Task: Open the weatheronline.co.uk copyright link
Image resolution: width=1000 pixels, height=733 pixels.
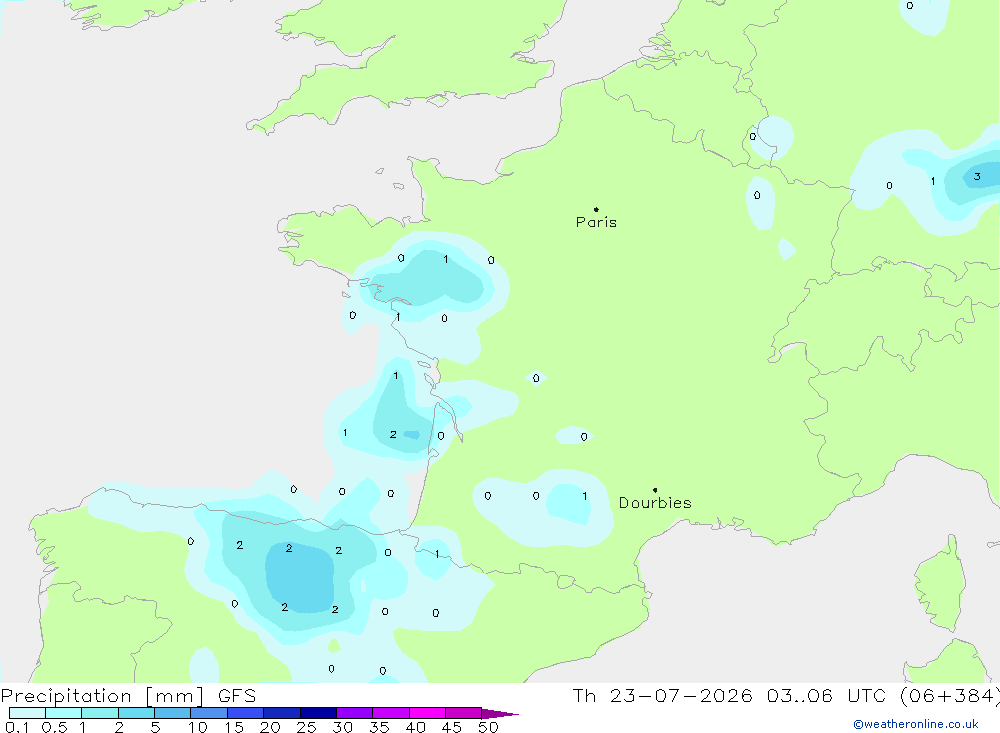Action: pyautogui.click(x=916, y=724)
